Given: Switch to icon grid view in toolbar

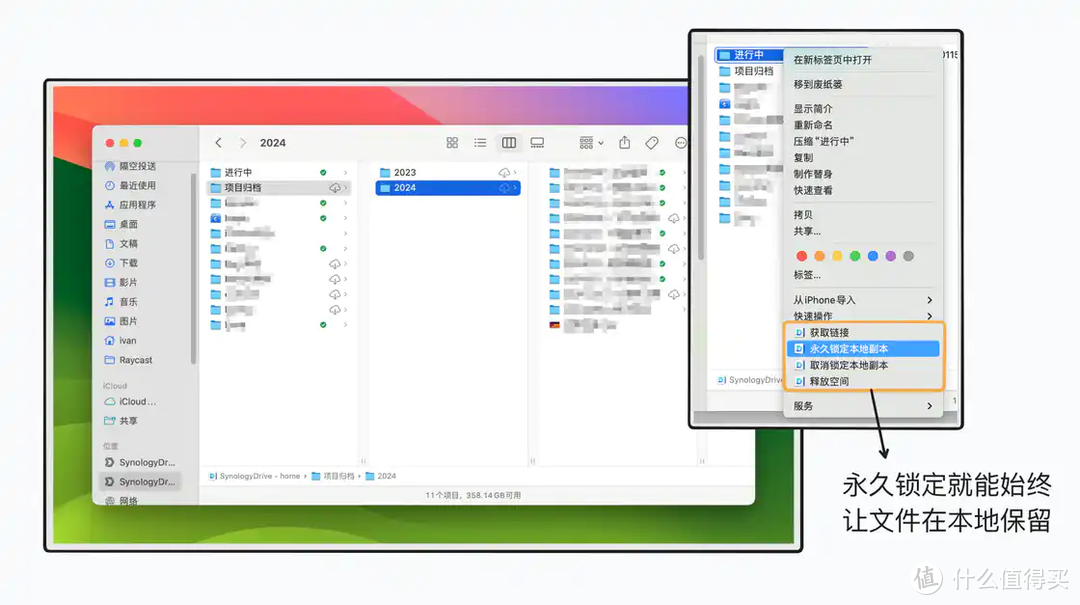Looking at the screenshot, I should coord(452,142).
